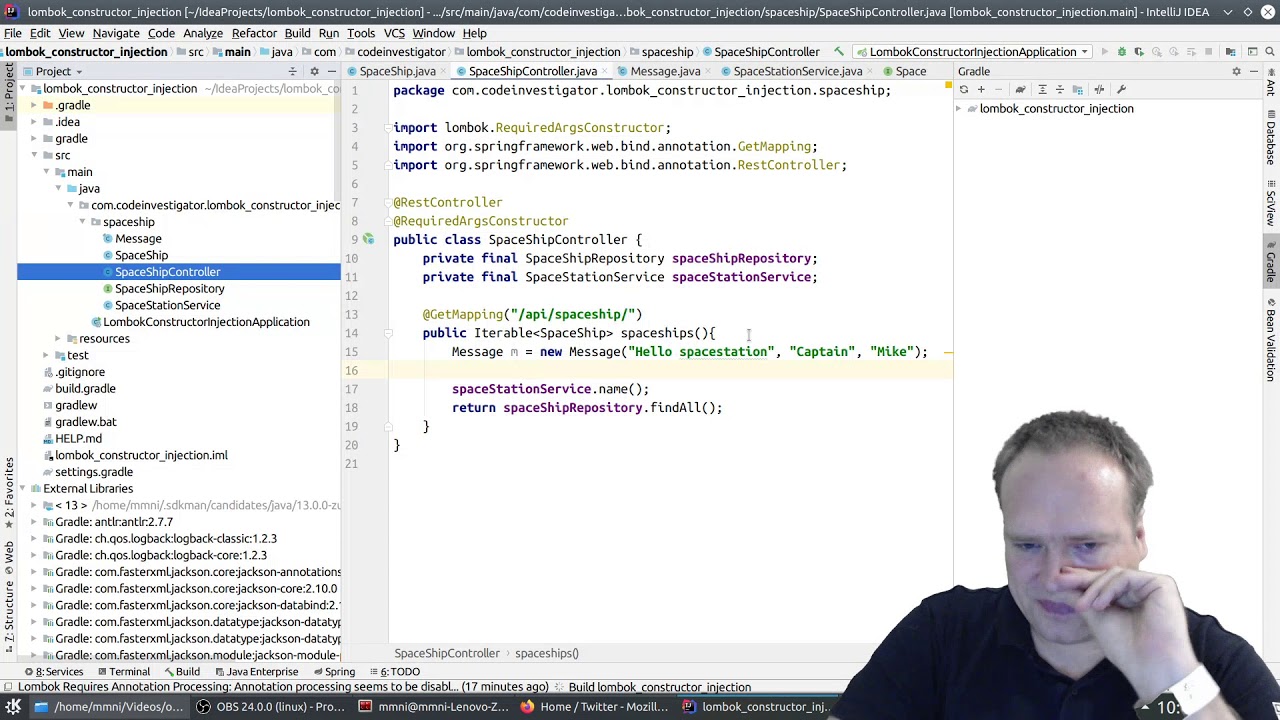
Task: Run the application with coverage icon
Action: pyautogui.click(x=1140, y=52)
